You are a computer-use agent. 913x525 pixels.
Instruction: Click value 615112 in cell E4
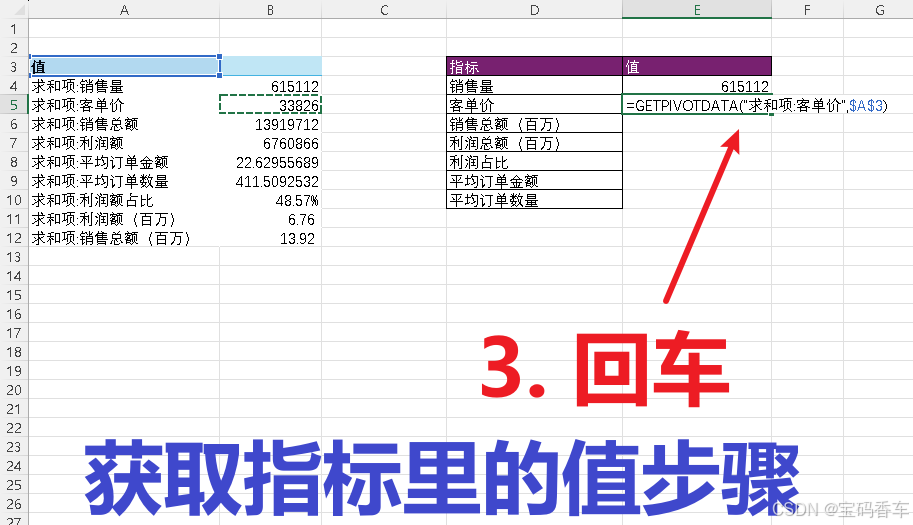(x=697, y=86)
